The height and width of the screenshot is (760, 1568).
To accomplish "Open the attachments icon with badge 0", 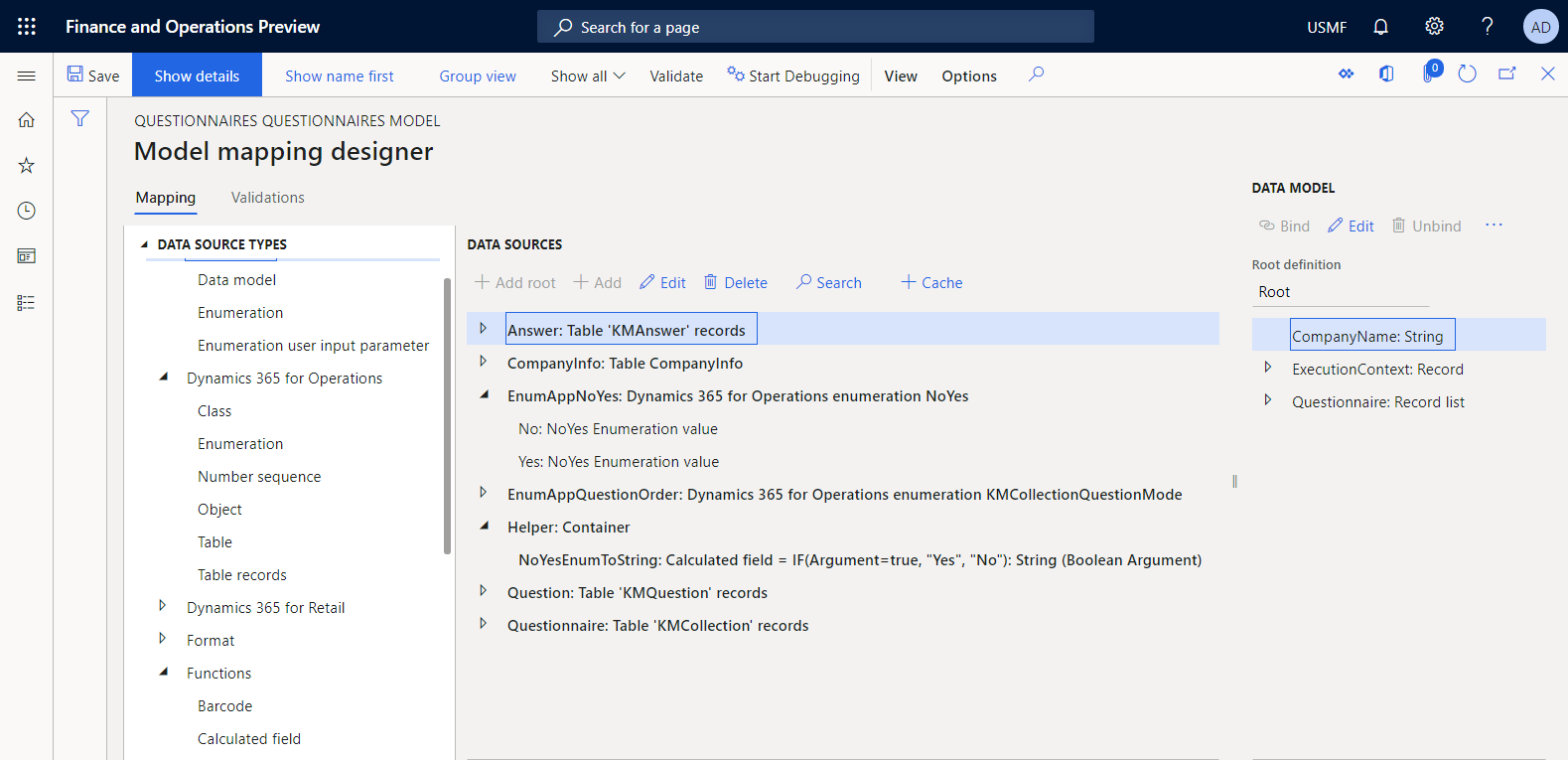I will [1430, 73].
